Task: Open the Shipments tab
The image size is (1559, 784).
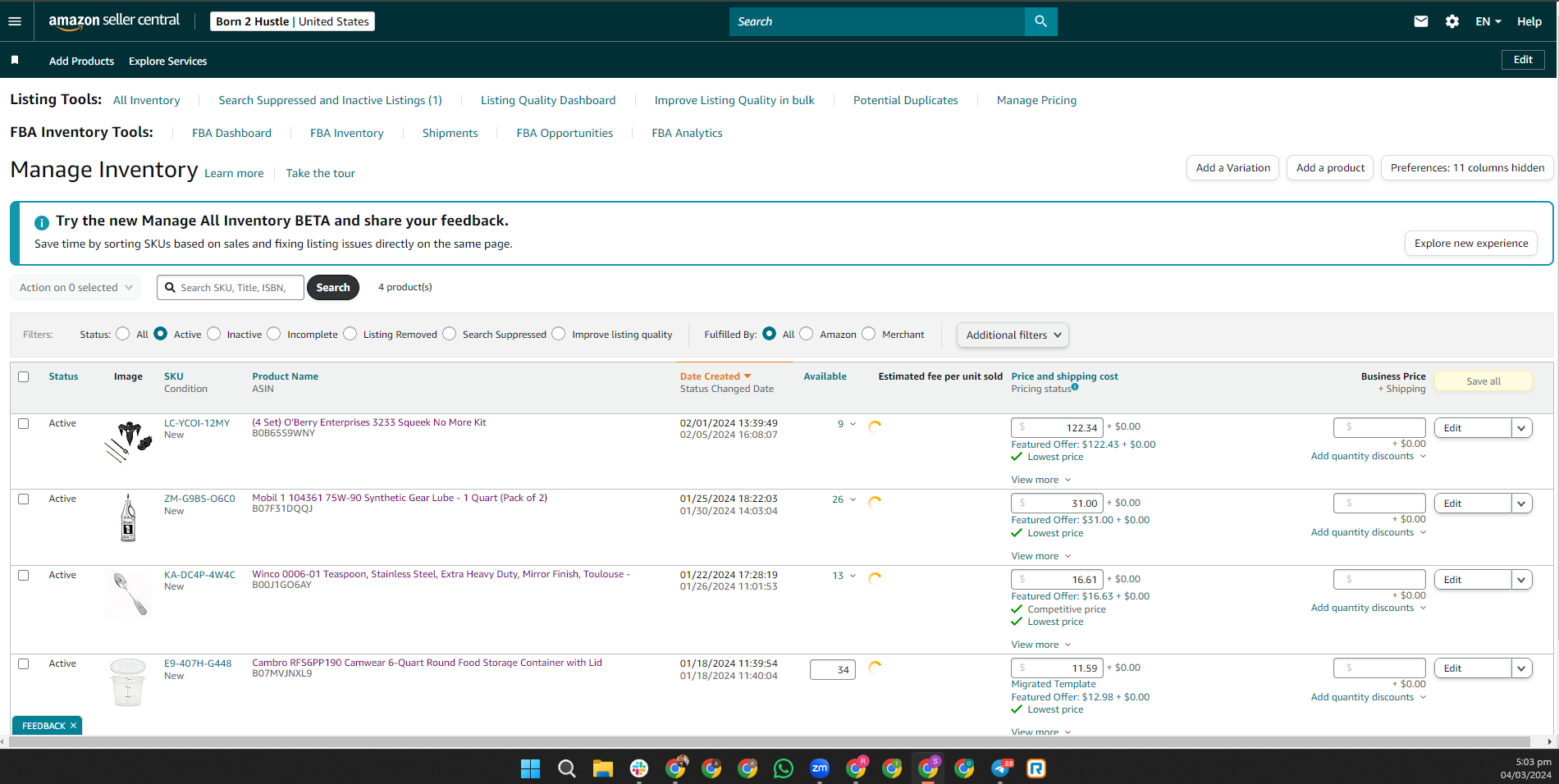Action: coord(450,133)
